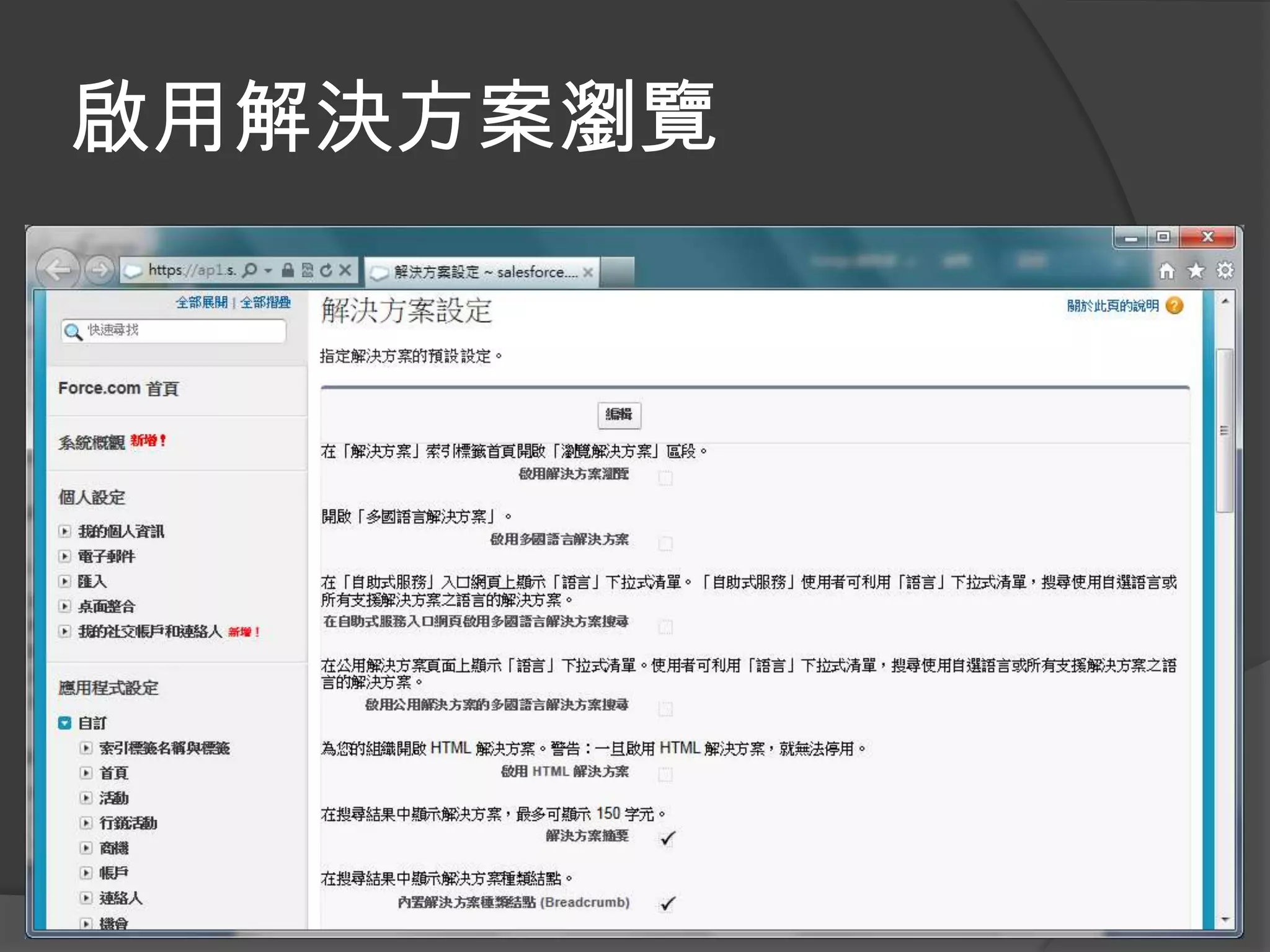
Task: Click the vertical scrollbar thumb
Action: [1225, 430]
